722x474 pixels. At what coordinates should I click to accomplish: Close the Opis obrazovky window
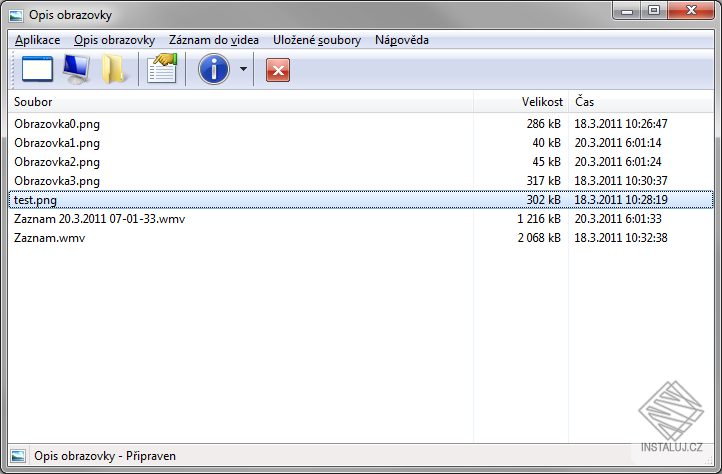pyautogui.click(x=691, y=11)
